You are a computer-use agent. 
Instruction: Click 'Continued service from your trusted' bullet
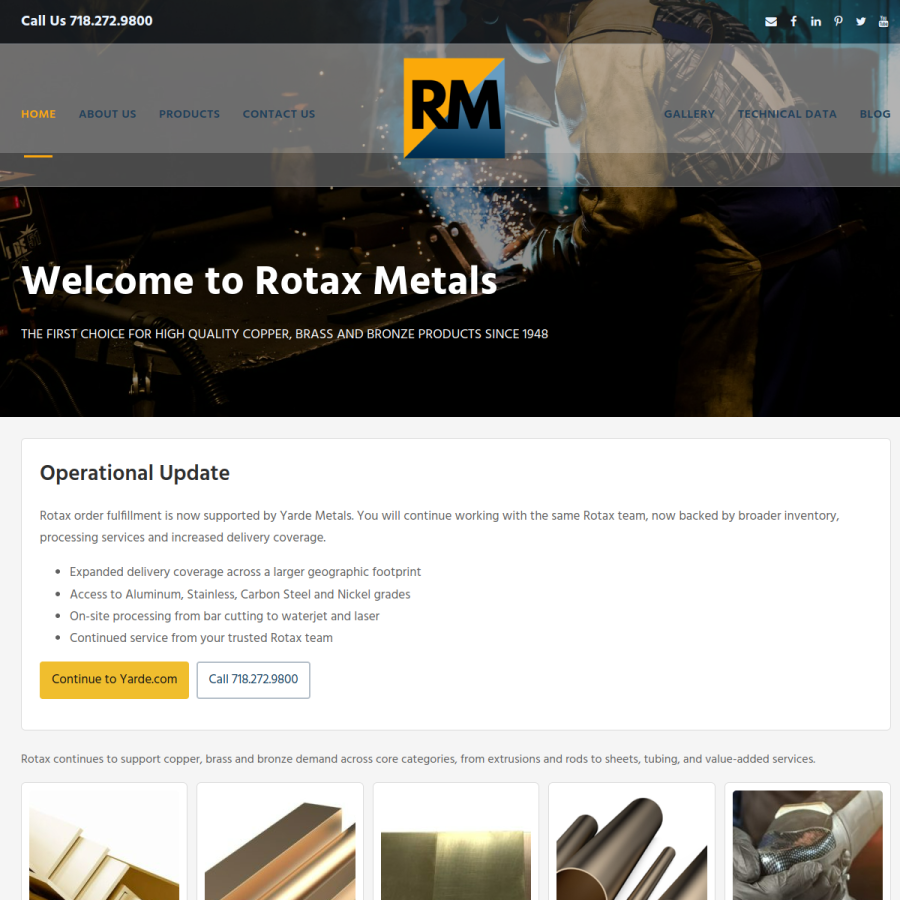(201, 638)
